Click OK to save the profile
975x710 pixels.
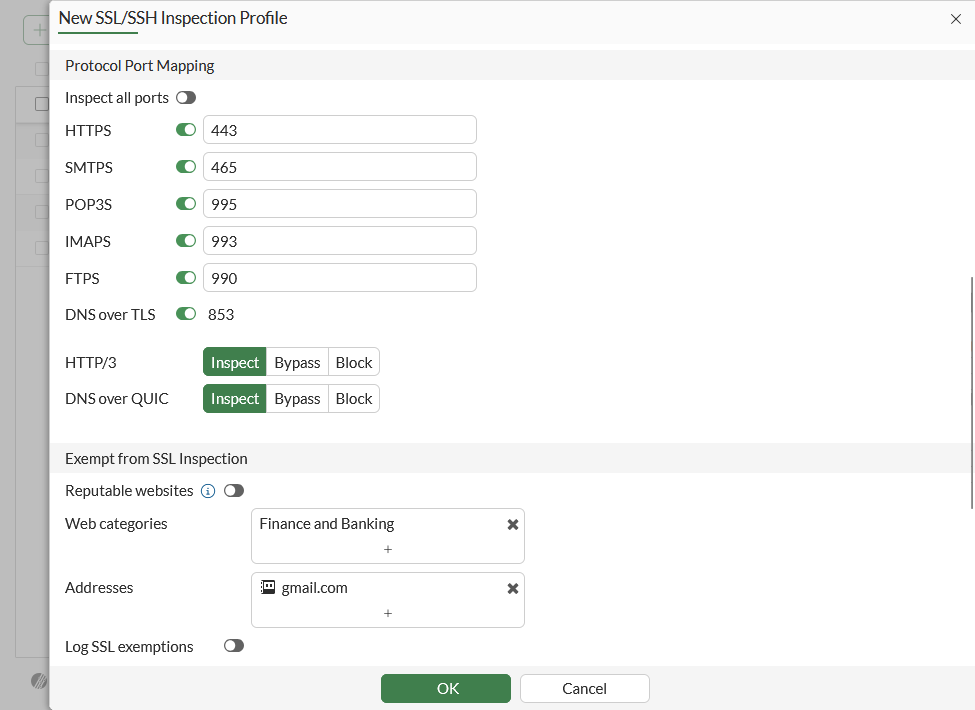coord(446,688)
